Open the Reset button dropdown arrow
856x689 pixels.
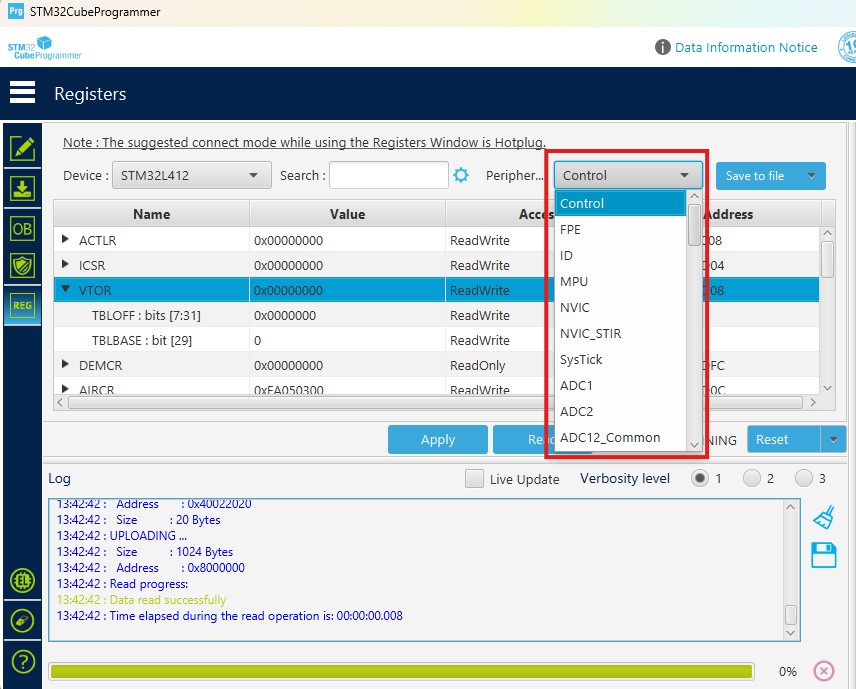click(833, 439)
